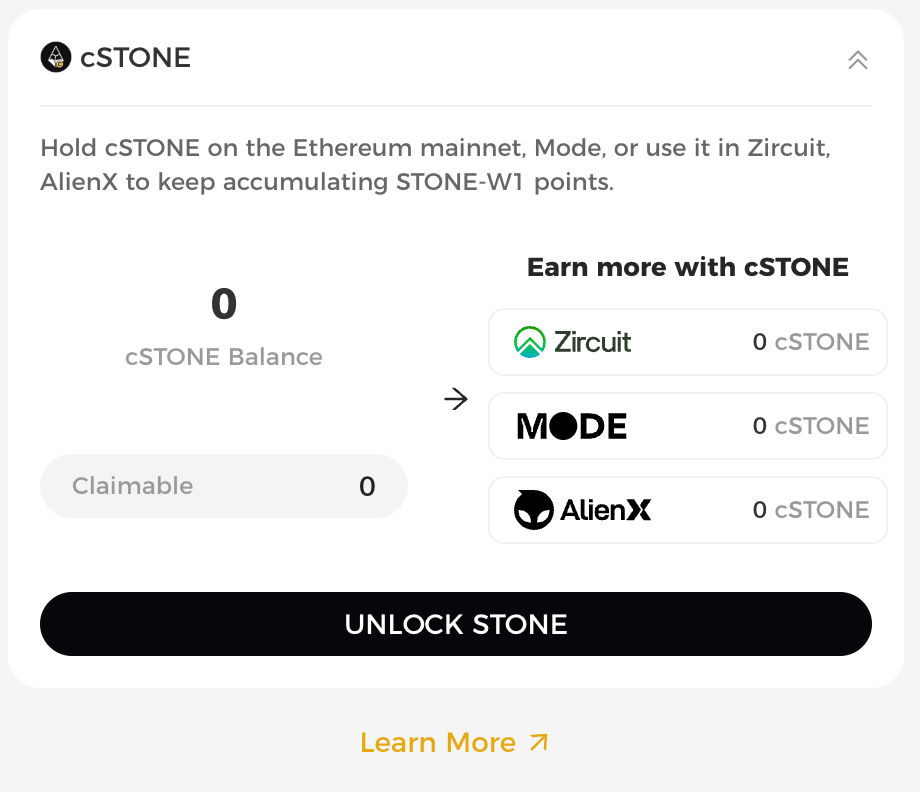
Task: Open the AlienX cSTONE card
Action: pyautogui.click(x=688, y=510)
